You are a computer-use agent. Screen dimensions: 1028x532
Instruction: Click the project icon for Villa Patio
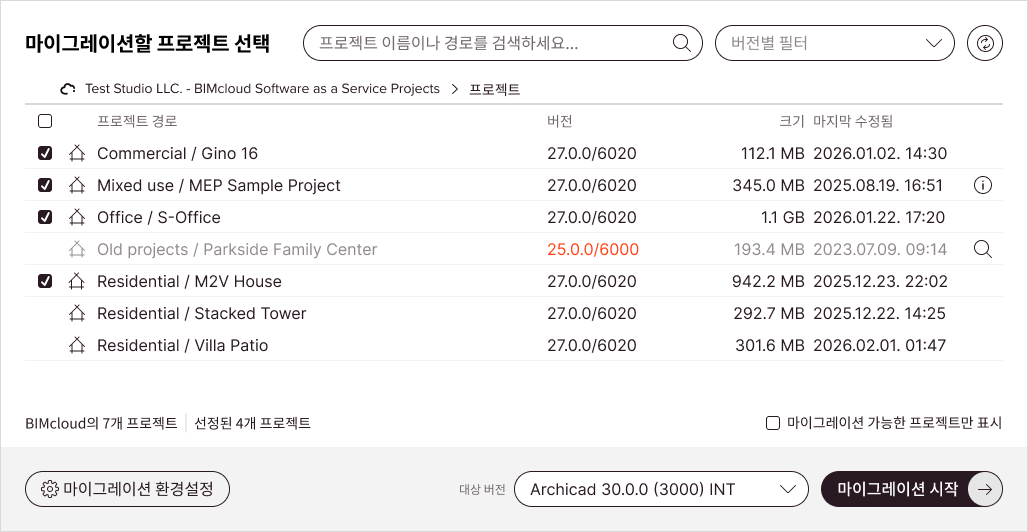[77, 345]
